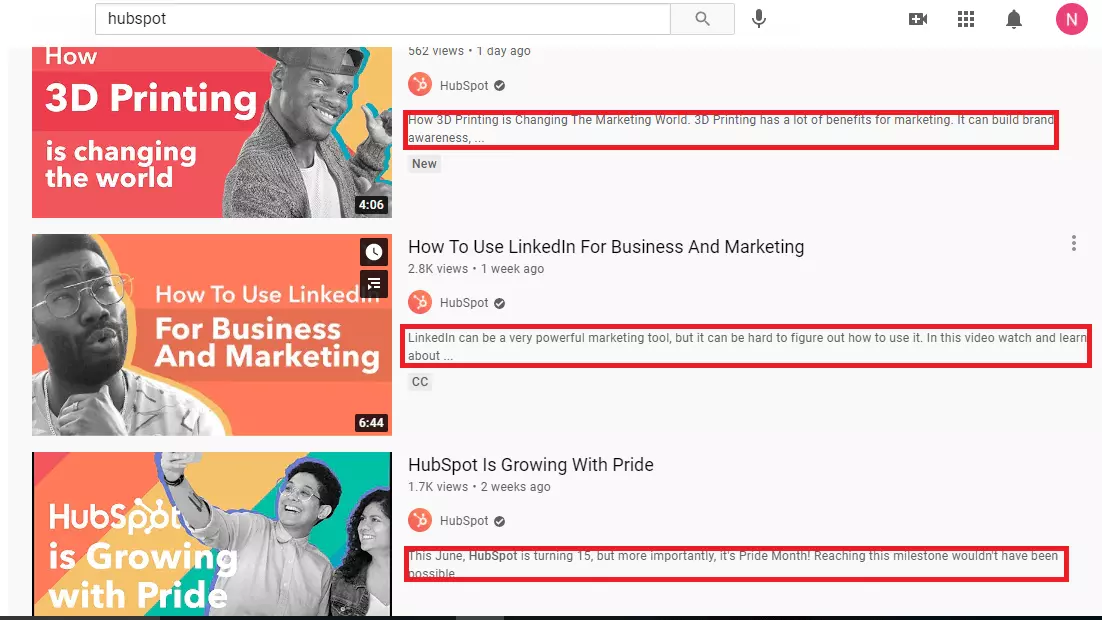This screenshot has height=620, width=1102.
Task: Click the CC badge under LinkedIn video
Action: [x=420, y=382]
